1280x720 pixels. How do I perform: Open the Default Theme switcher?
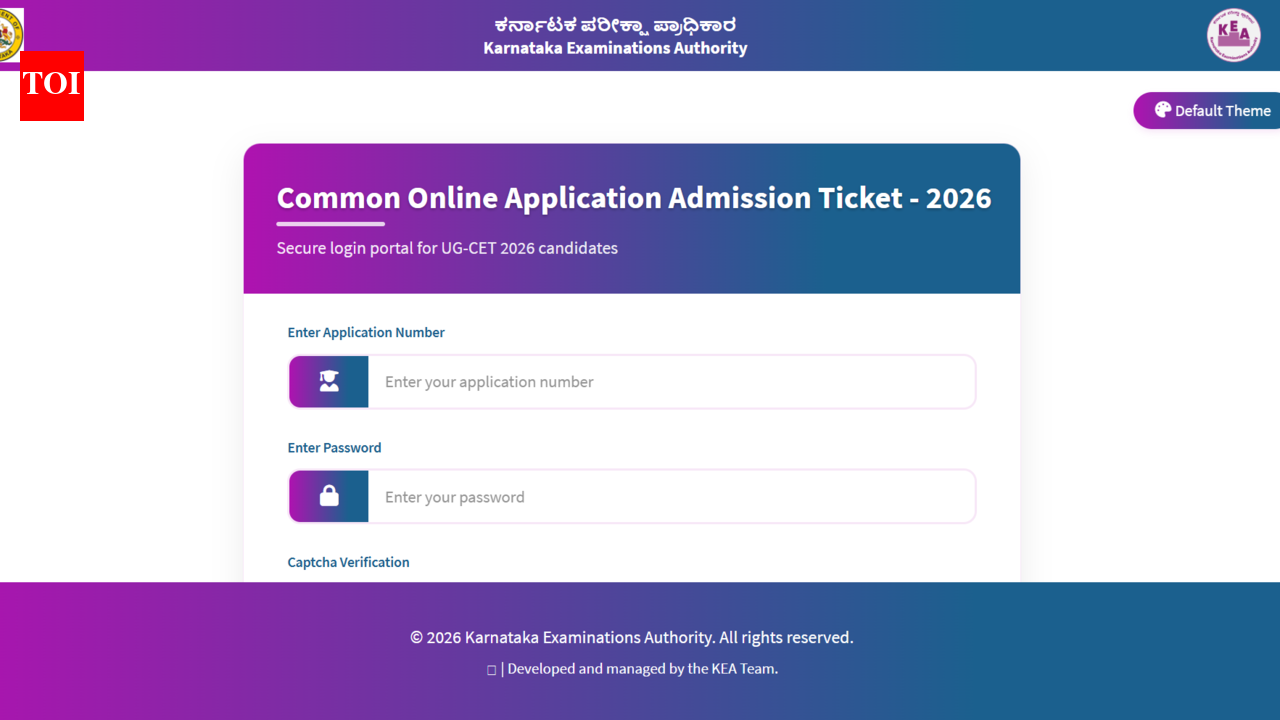(1210, 111)
